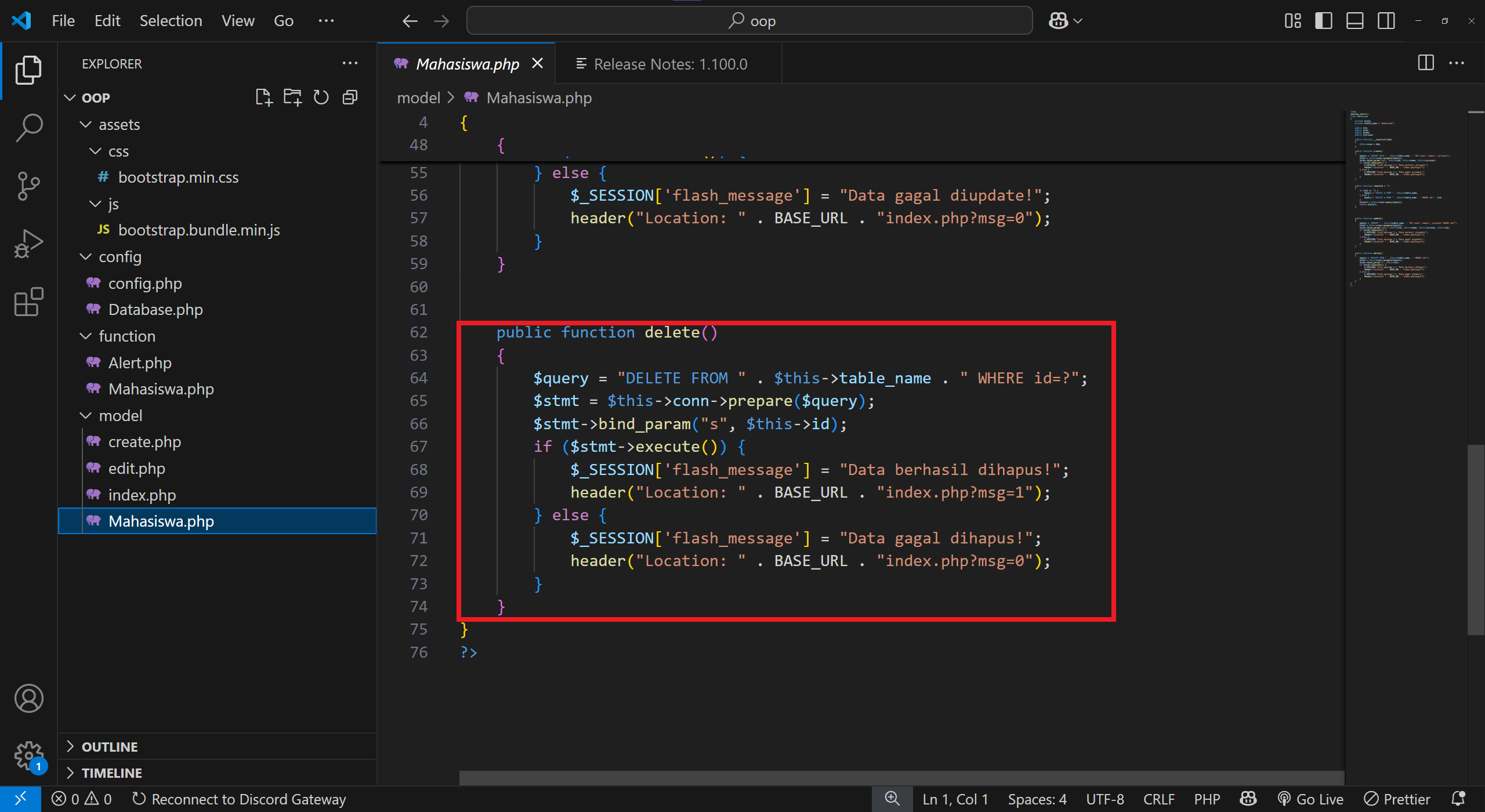
Task: Click the horizontal scrollbar of the editor
Action: [901, 777]
